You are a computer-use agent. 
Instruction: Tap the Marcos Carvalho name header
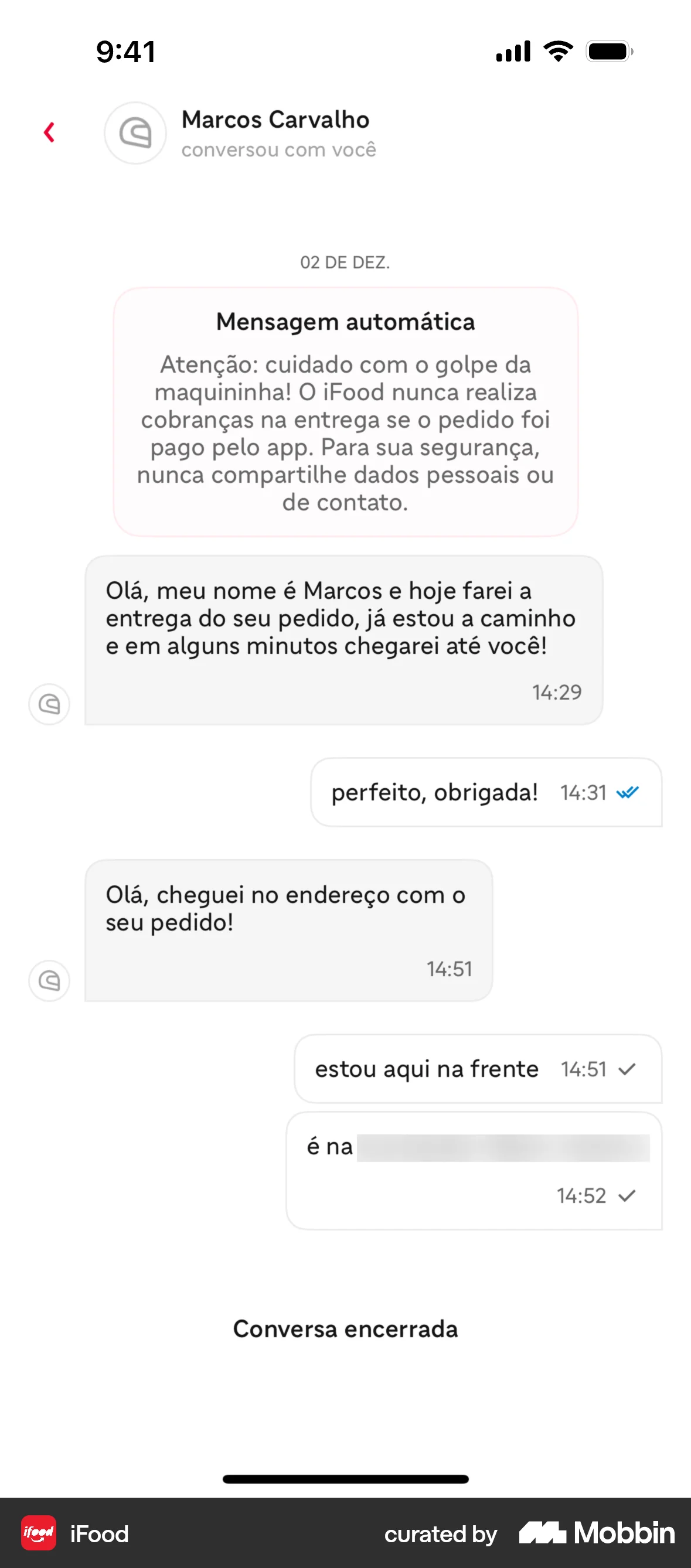[275, 120]
